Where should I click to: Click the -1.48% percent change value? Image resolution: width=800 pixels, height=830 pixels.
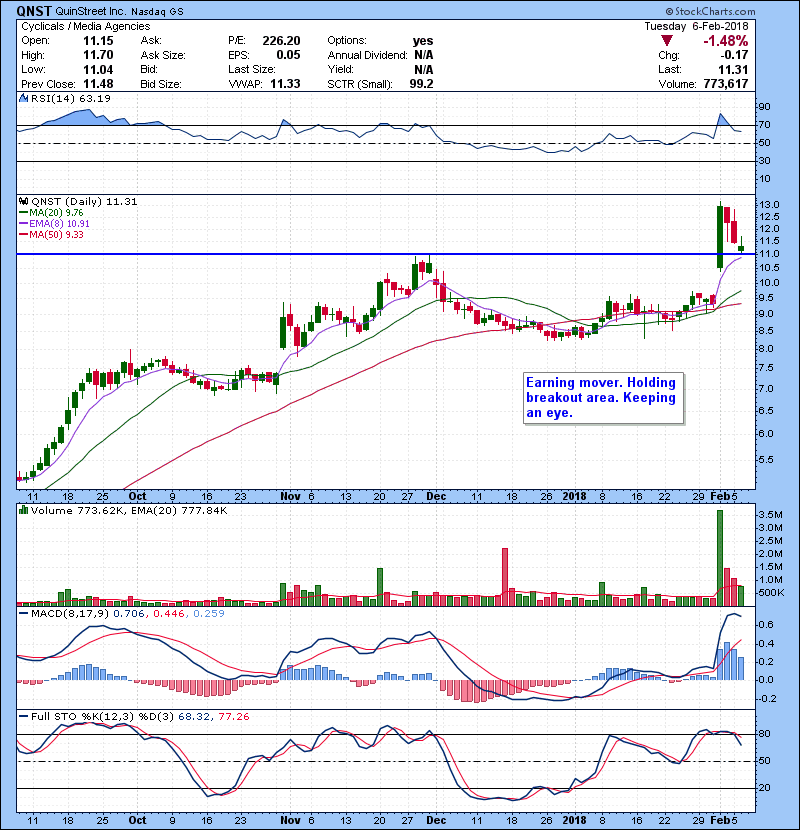(725, 41)
